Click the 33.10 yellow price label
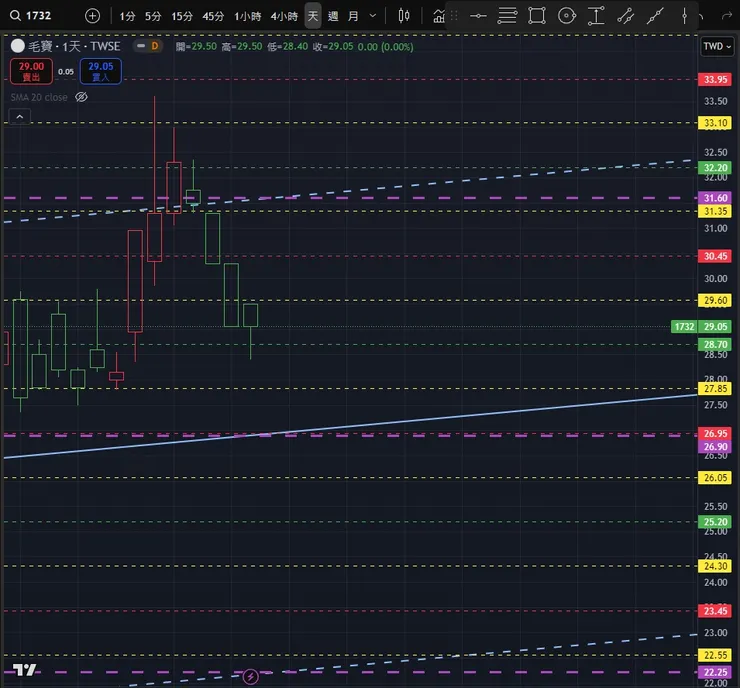740x688 pixels. pyautogui.click(x=715, y=123)
